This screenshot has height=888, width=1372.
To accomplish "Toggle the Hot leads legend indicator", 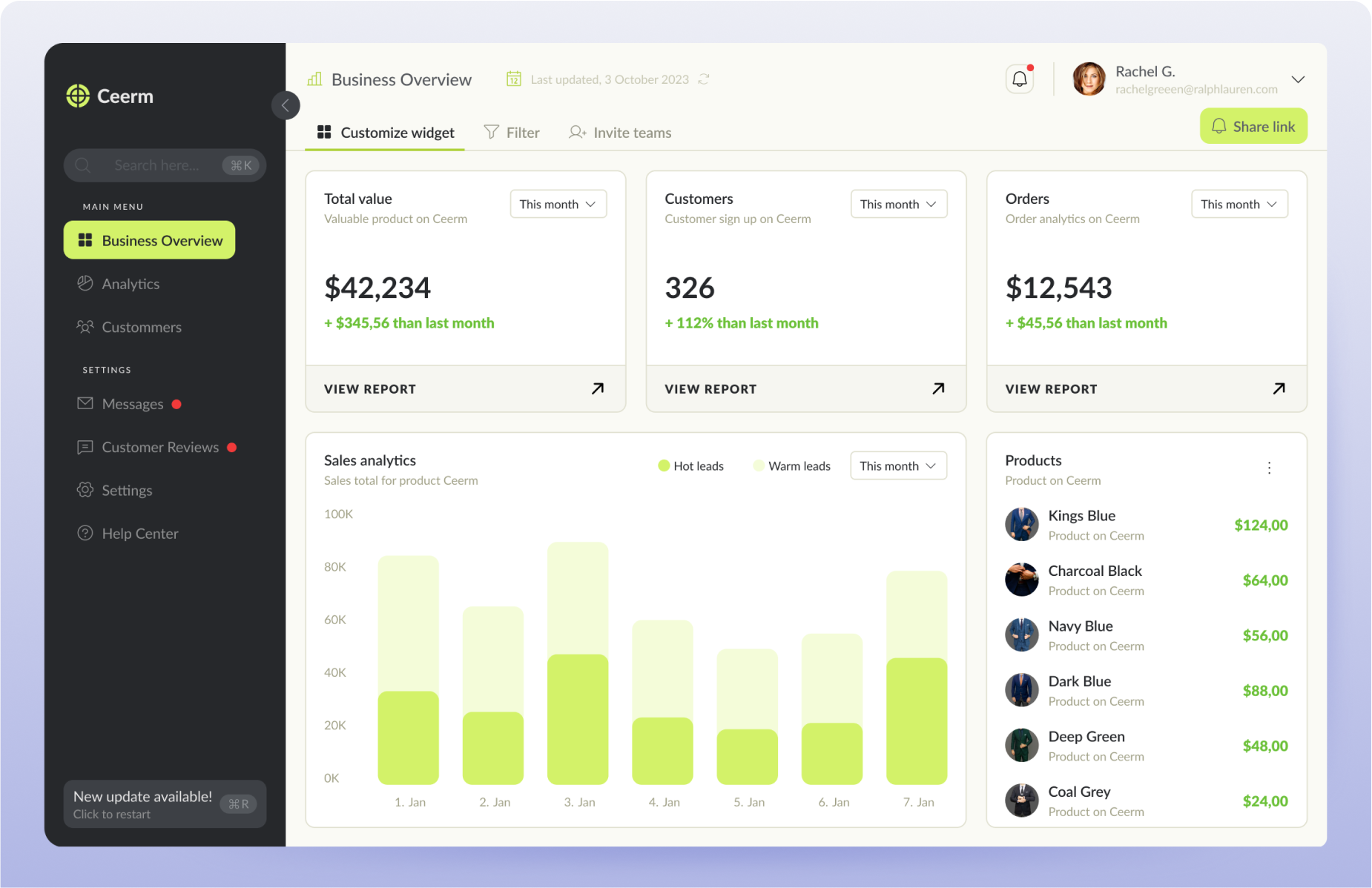I will click(663, 465).
